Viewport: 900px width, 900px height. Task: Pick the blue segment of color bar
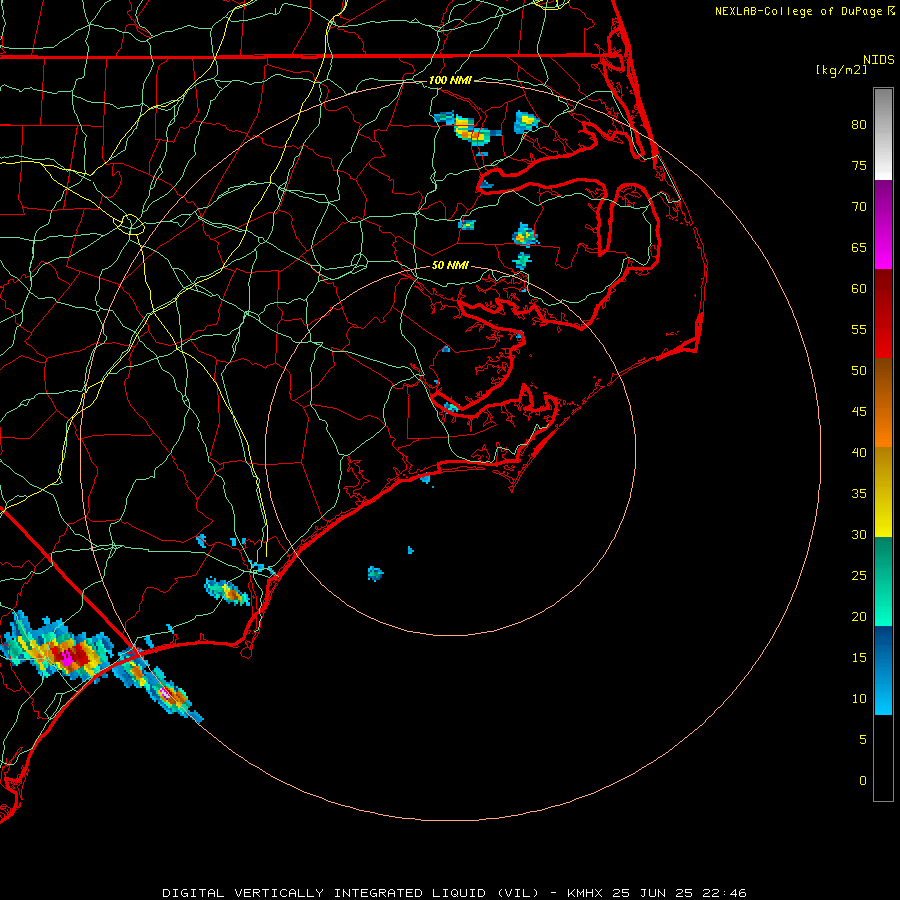pos(883,670)
